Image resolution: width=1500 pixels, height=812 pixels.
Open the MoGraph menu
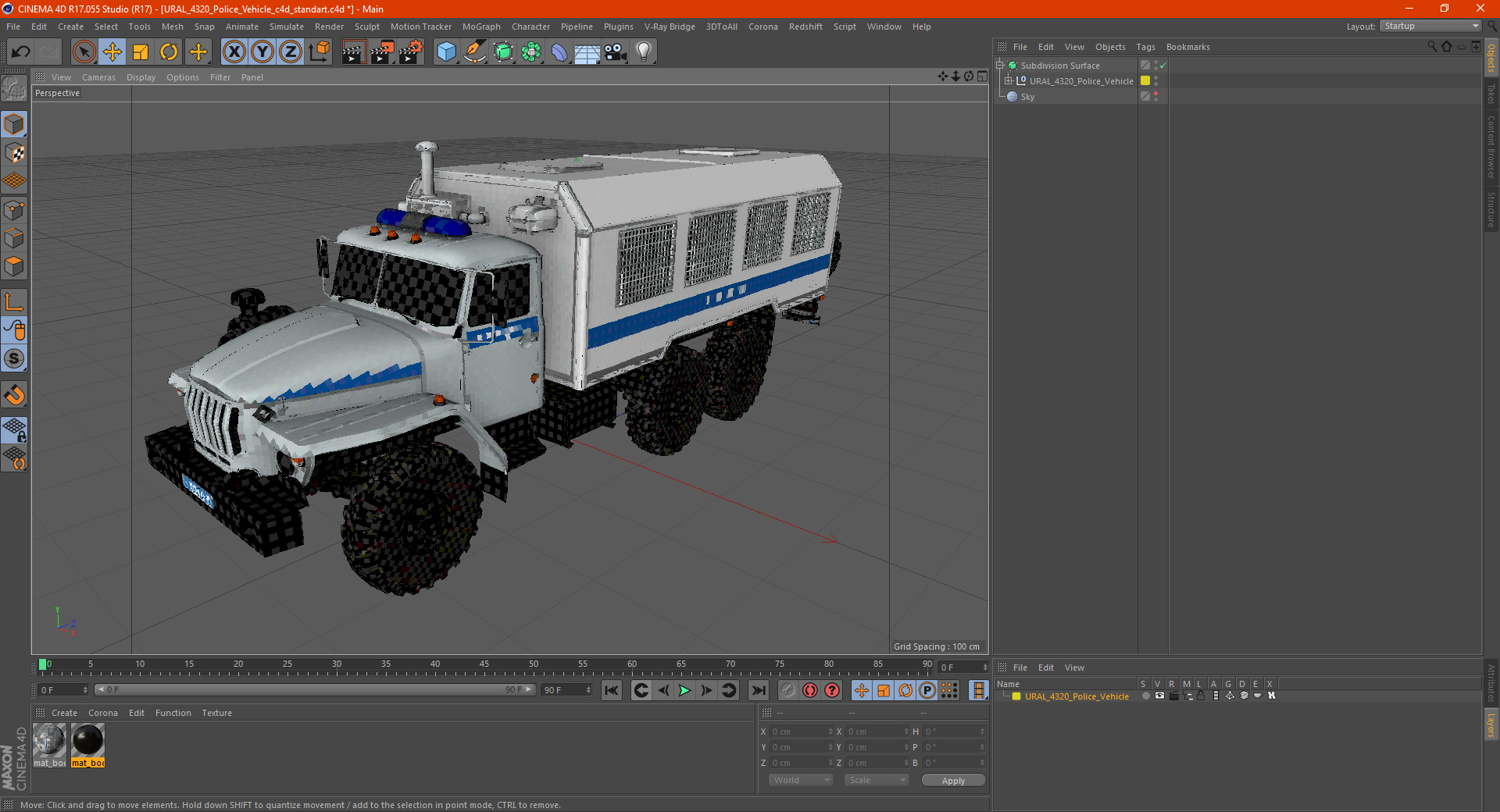[481, 27]
